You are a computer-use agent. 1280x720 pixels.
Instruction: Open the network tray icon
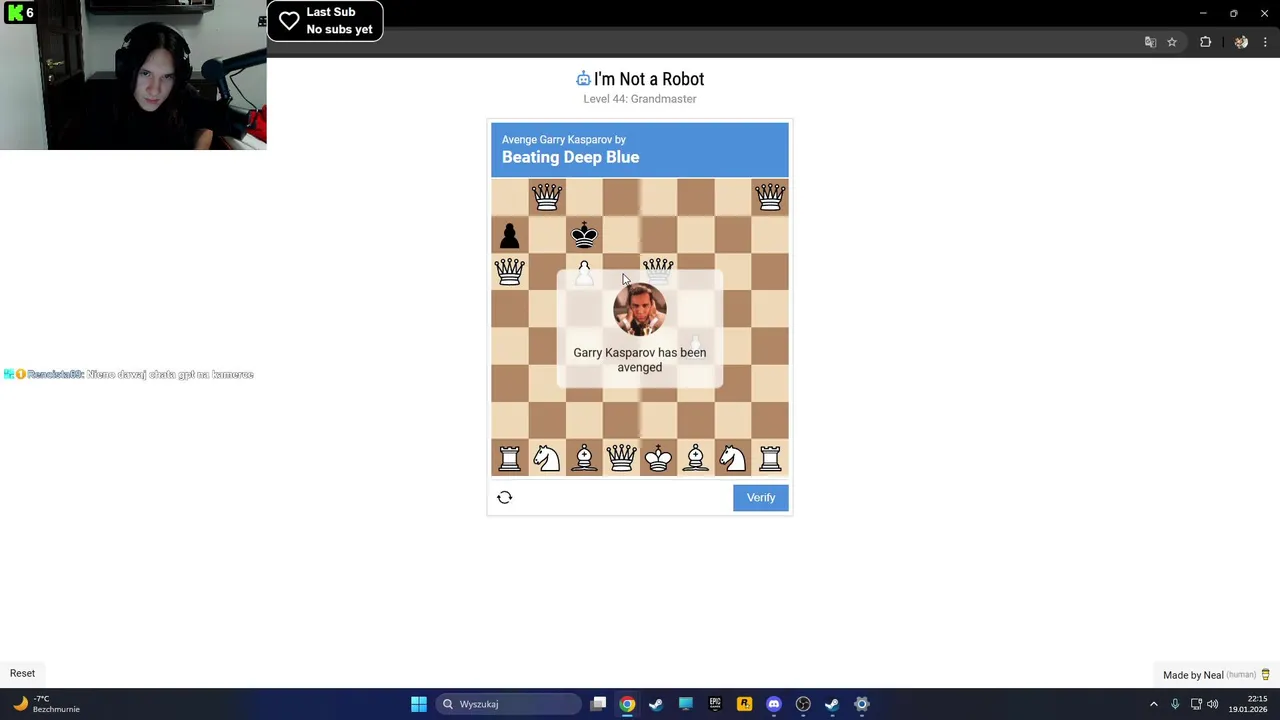1196,704
